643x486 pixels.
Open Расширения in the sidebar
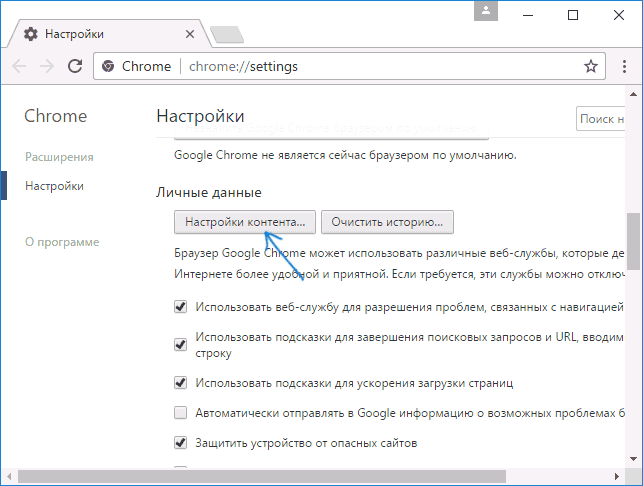coord(59,157)
